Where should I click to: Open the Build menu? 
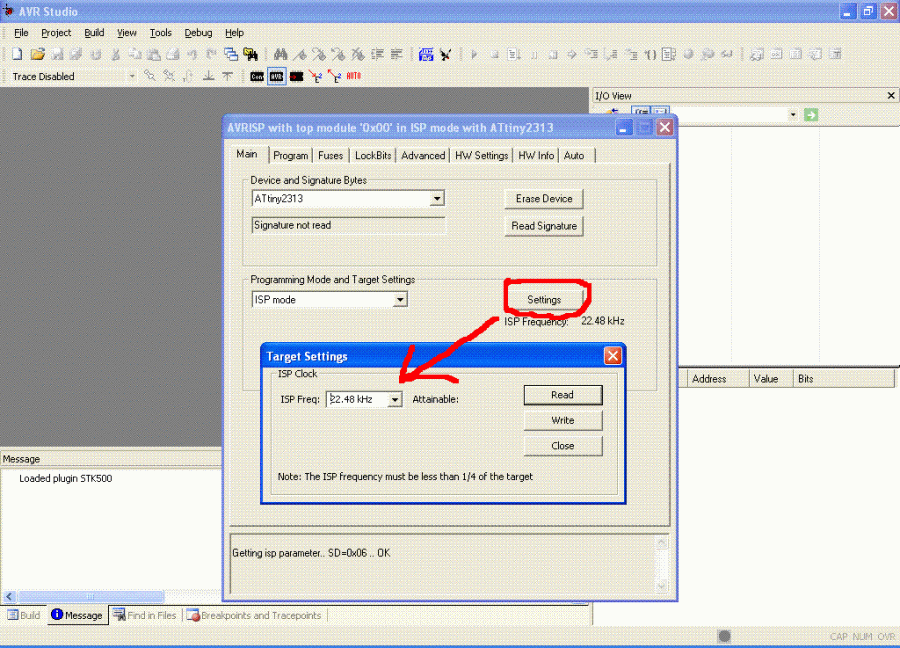(x=94, y=33)
